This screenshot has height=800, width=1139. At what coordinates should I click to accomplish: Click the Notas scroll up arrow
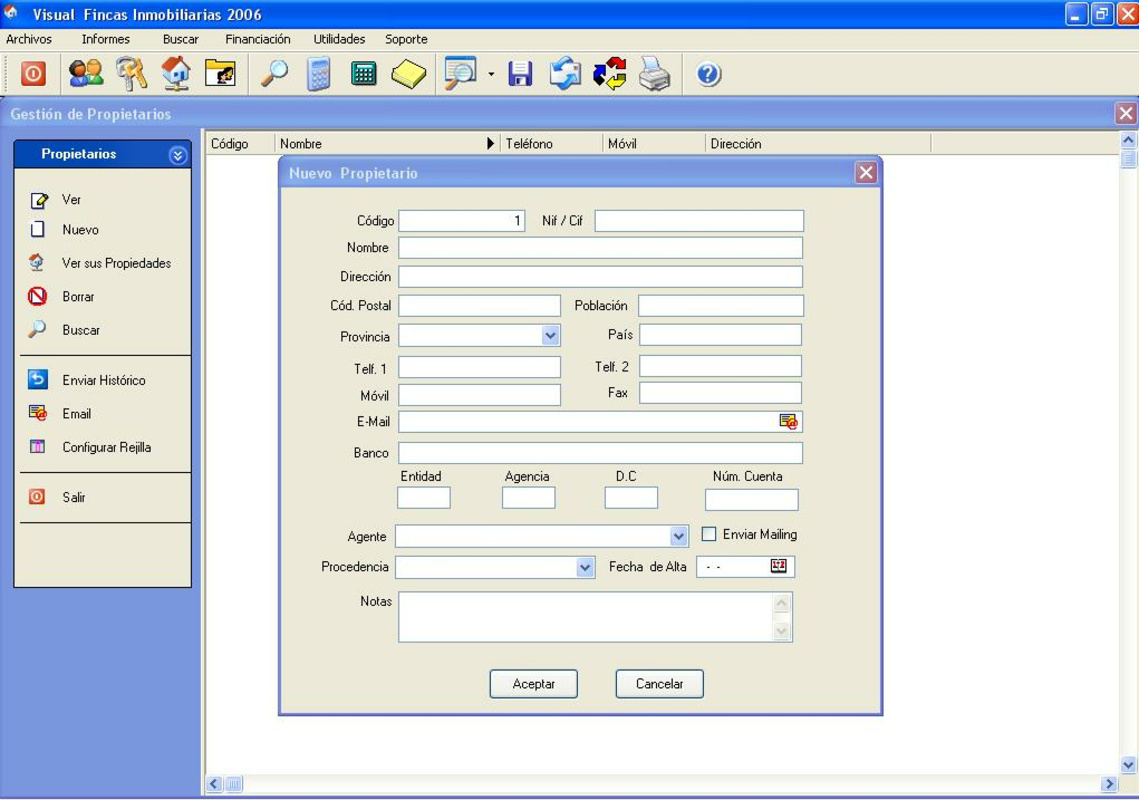[x=782, y=603]
